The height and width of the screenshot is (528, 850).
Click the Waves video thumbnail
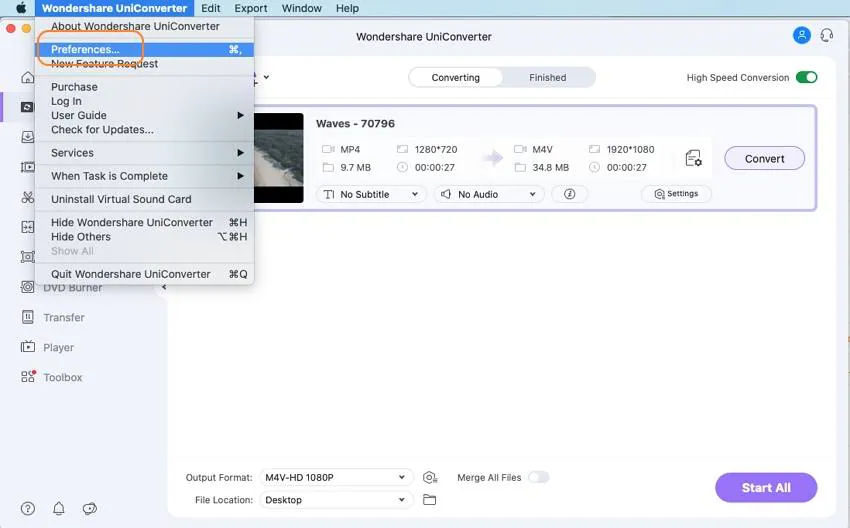coord(279,158)
